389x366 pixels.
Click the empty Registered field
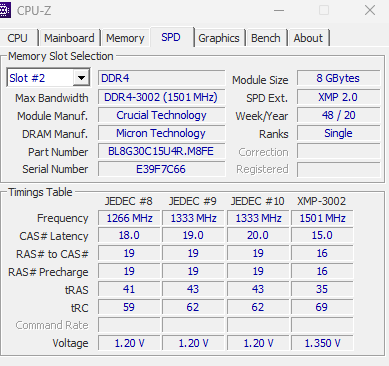click(x=338, y=169)
